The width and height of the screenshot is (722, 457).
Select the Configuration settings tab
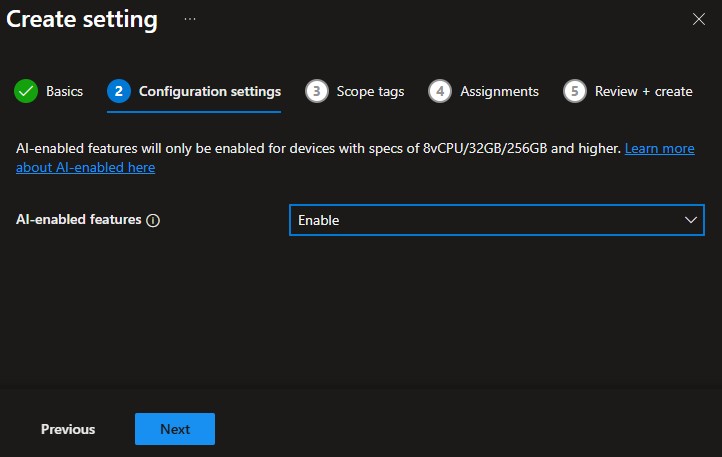pyautogui.click(x=209, y=91)
